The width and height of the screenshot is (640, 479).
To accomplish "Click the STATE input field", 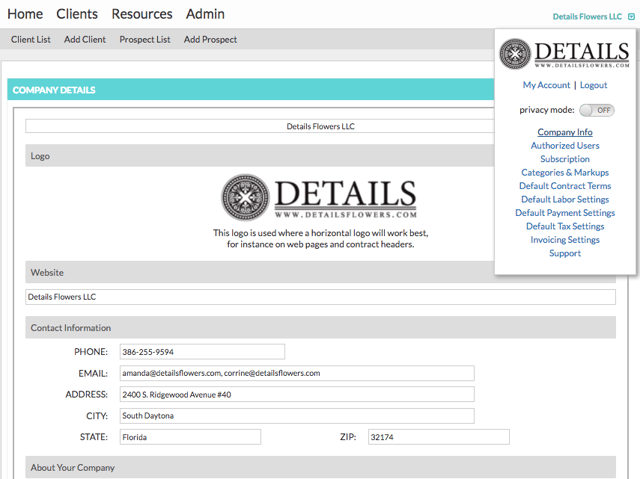I will coord(190,437).
